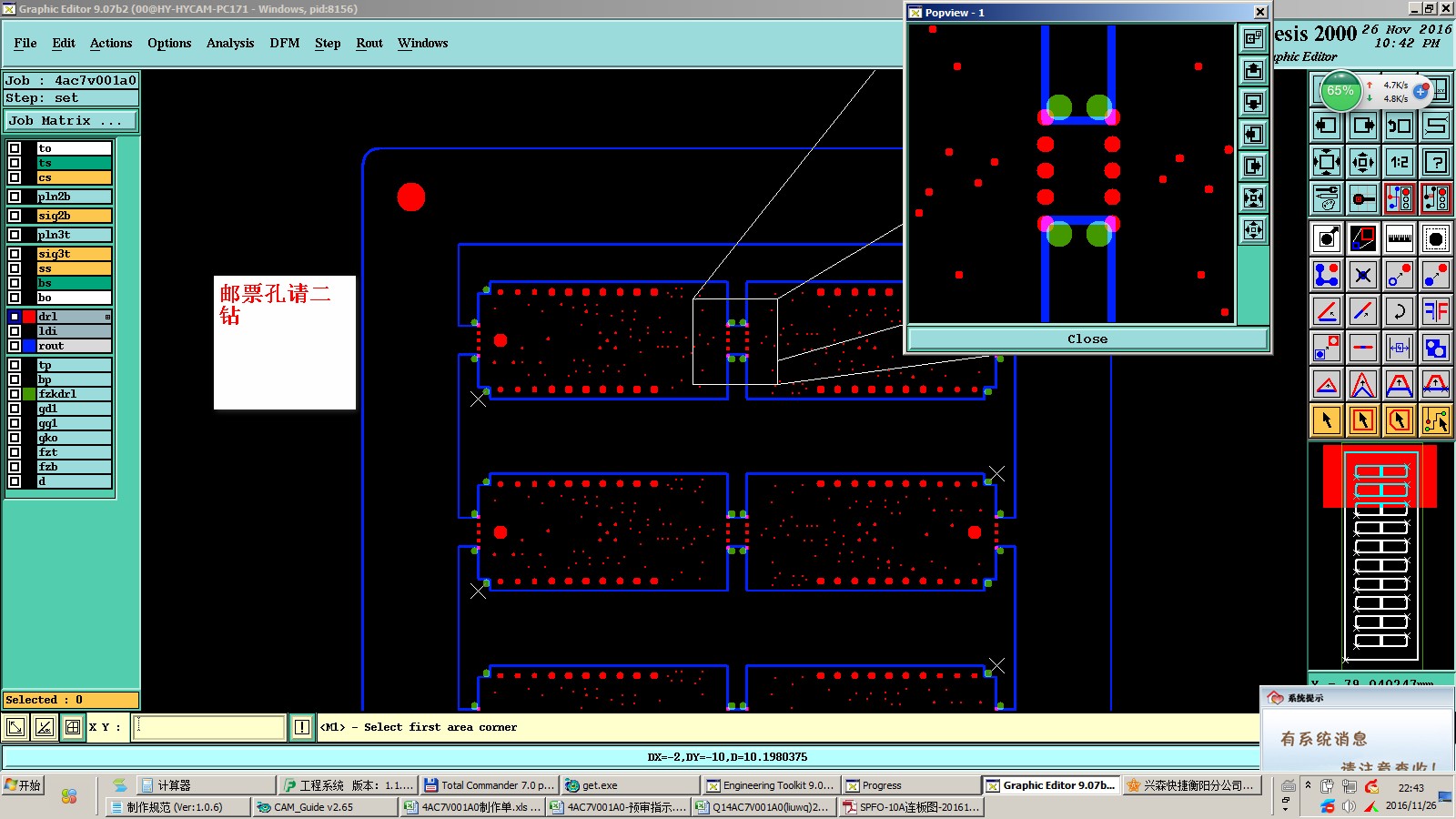The image size is (1456, 819).
Task: Click the Windows Start 开始 button
Action: (24, 785)
